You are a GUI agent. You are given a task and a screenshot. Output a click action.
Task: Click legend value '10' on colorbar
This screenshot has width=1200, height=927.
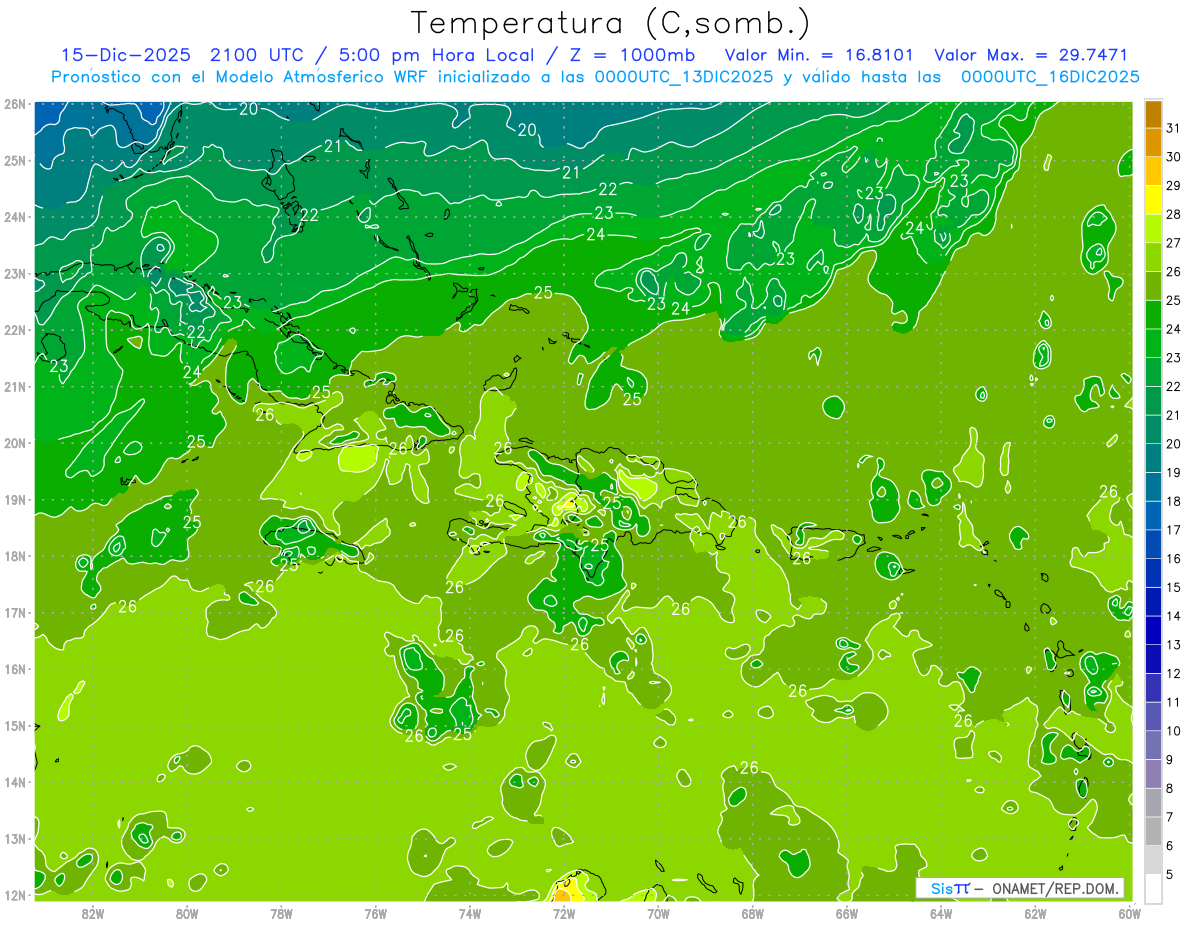[x=1173, y=731]
